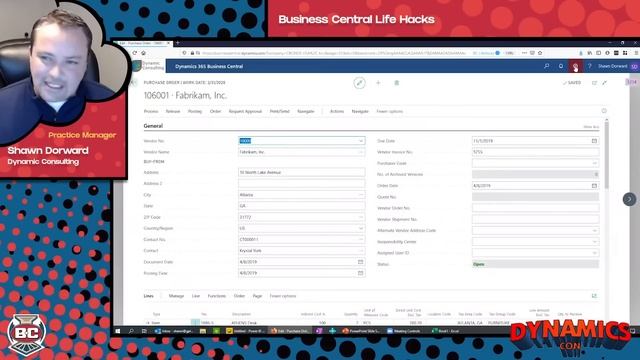640x360 pixels.
Task: Open PowerPoint from the taskbar
Action: [x=362, y=331]
